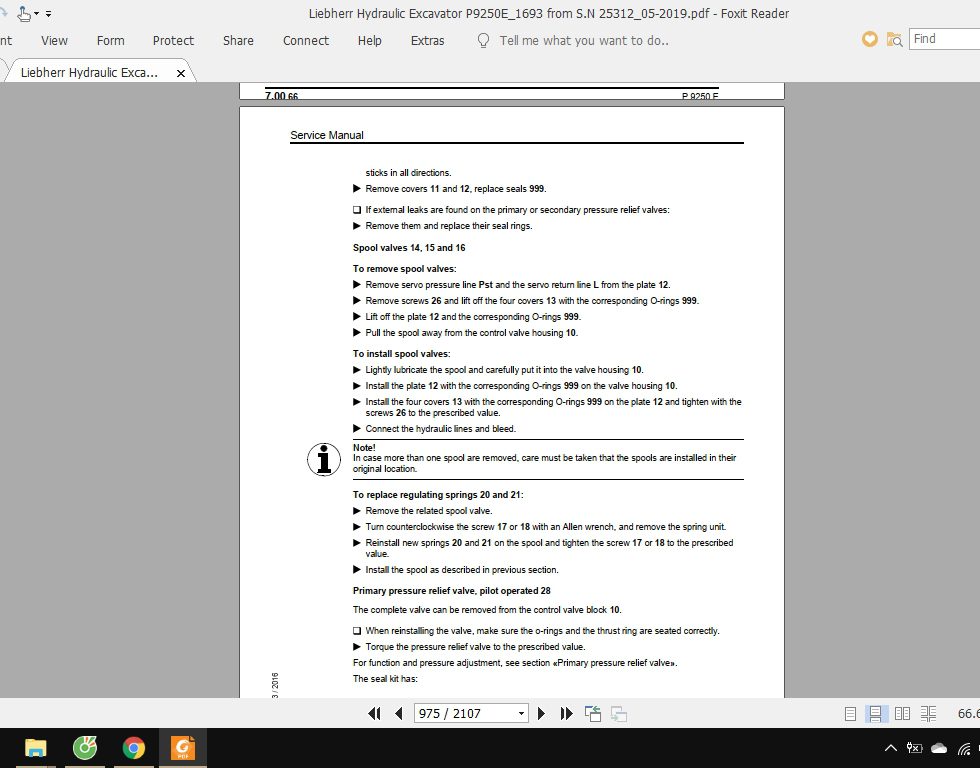This screenshot has width=980, height=768.
Task: Switch to facing pages view
Action: pyautogui.click(x=902, y=714)
